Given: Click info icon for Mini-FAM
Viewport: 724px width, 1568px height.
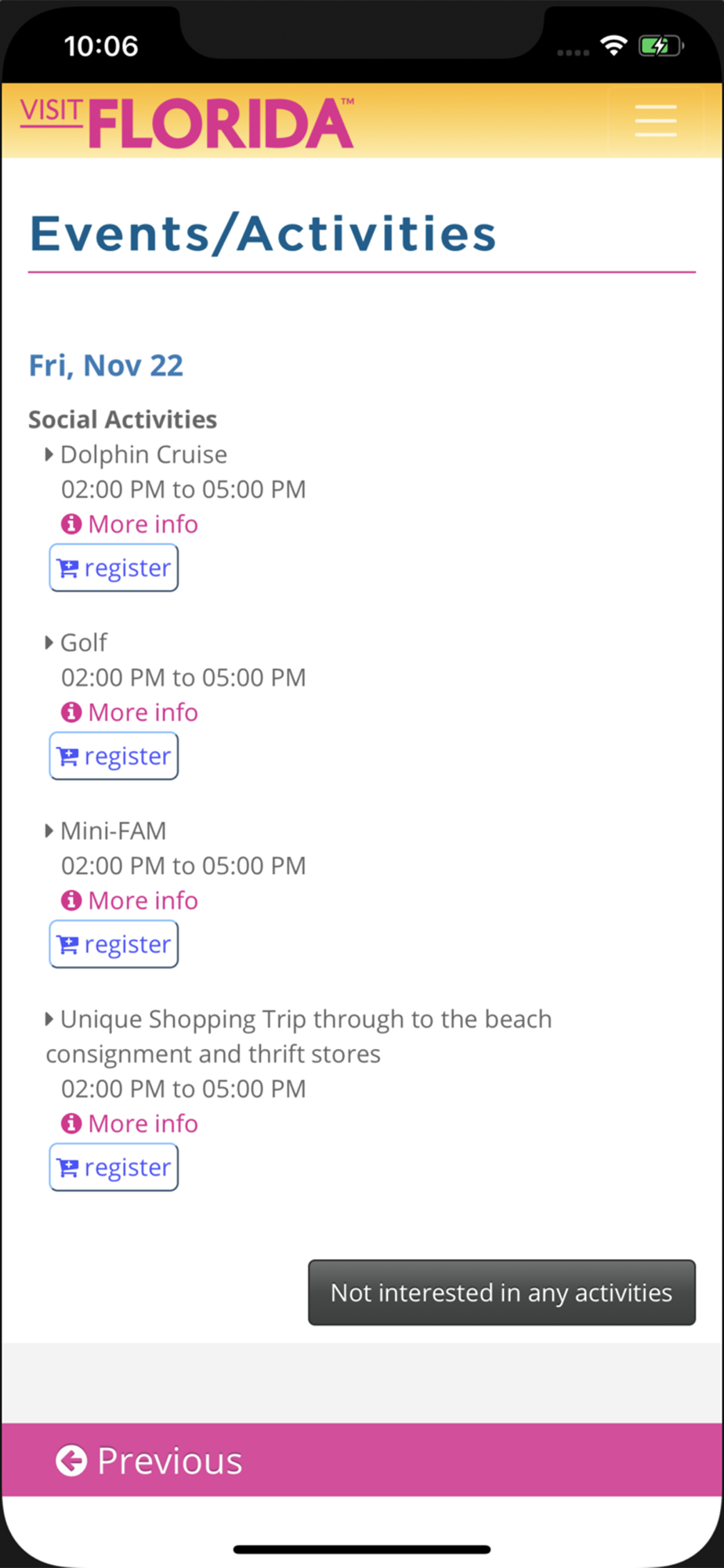Looking at the screenshot, I should pos(71,900).
